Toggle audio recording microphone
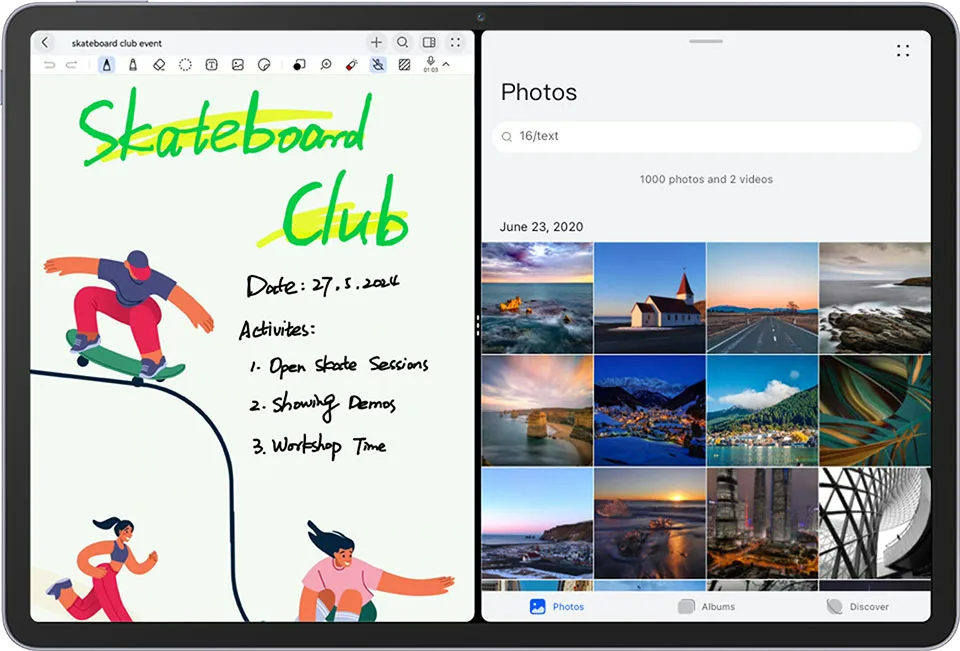Viewport: 960px width, 651px height. point(430,63)
